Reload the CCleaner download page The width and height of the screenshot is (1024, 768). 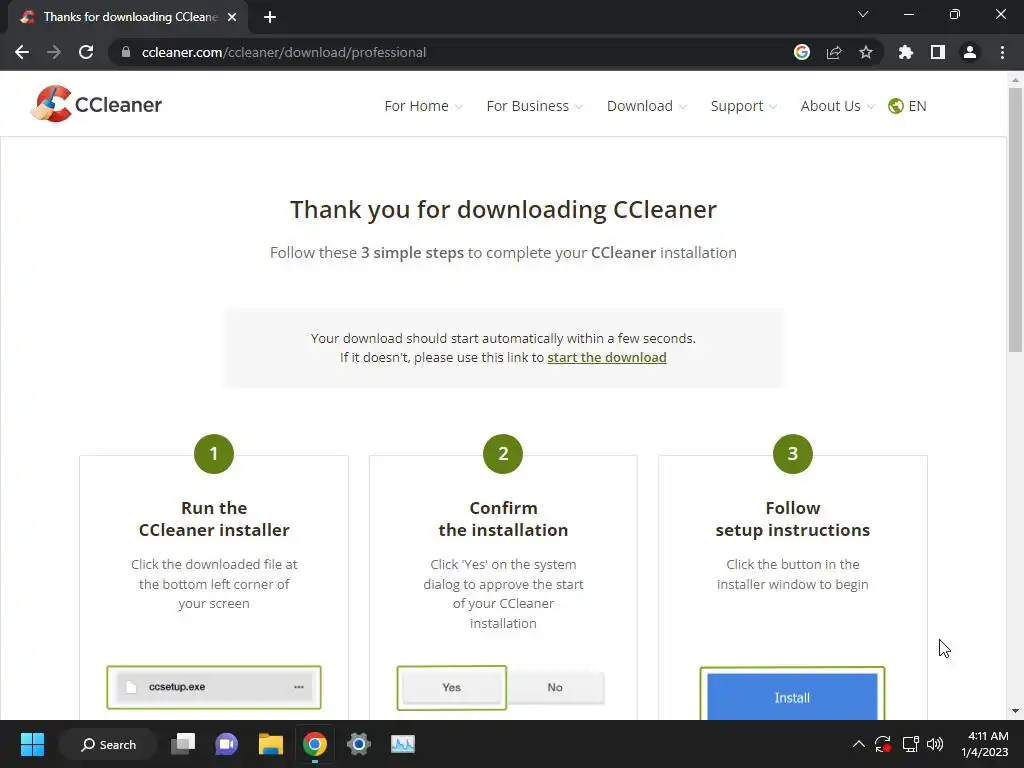86,52
